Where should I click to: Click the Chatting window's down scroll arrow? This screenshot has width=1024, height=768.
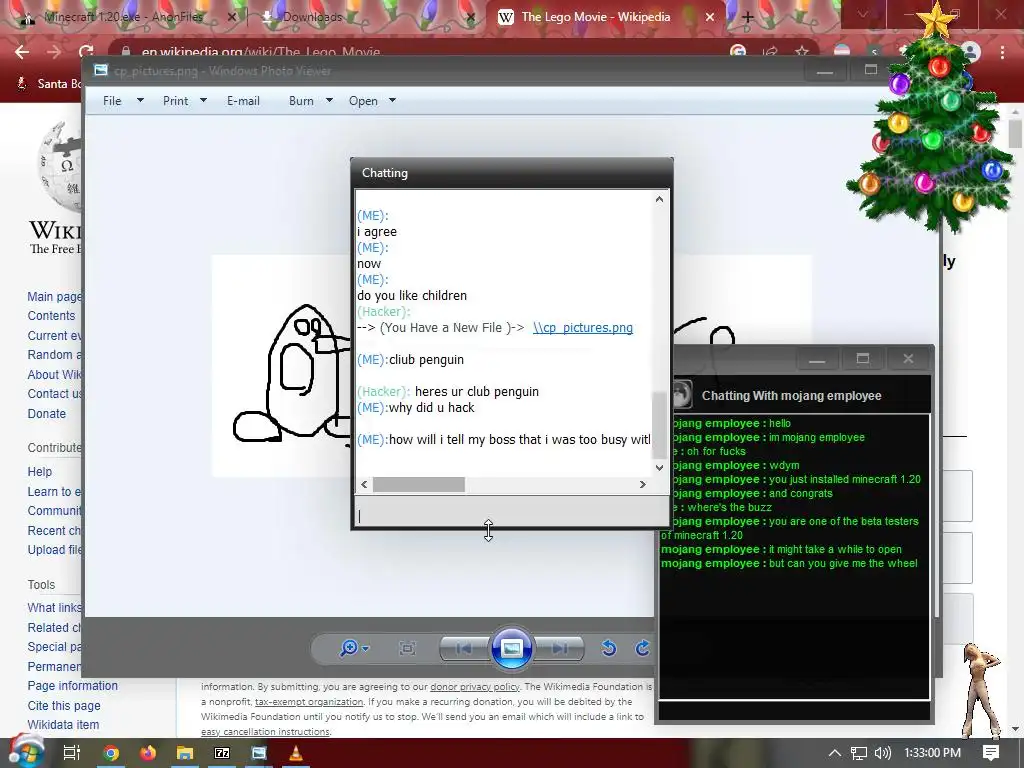click(659, 468)
